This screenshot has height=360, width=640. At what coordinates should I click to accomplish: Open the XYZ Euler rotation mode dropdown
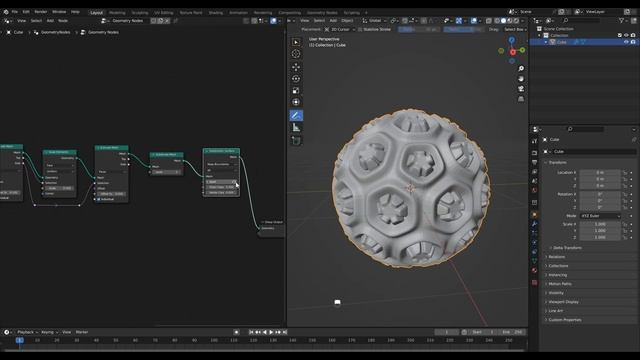coord(600,216)
